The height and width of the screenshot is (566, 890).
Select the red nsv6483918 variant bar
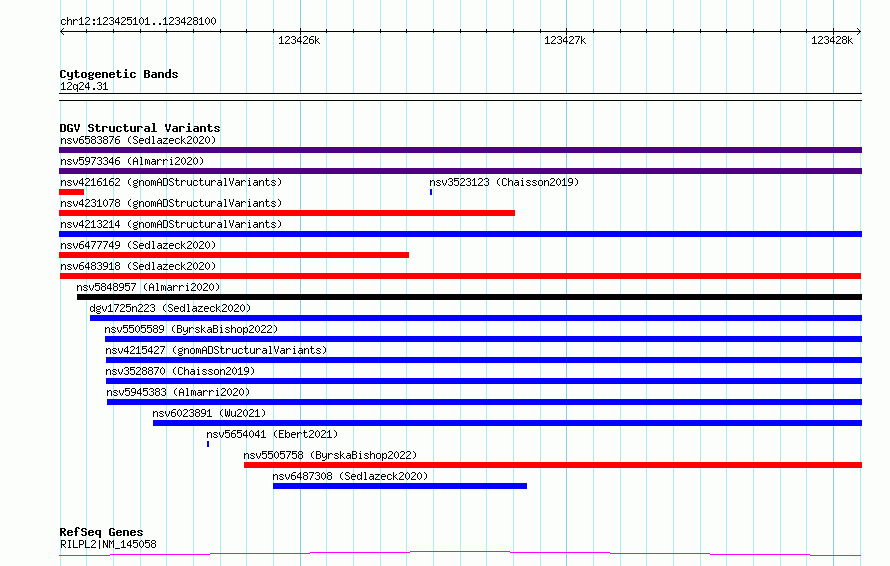click(x=460, y=276)
